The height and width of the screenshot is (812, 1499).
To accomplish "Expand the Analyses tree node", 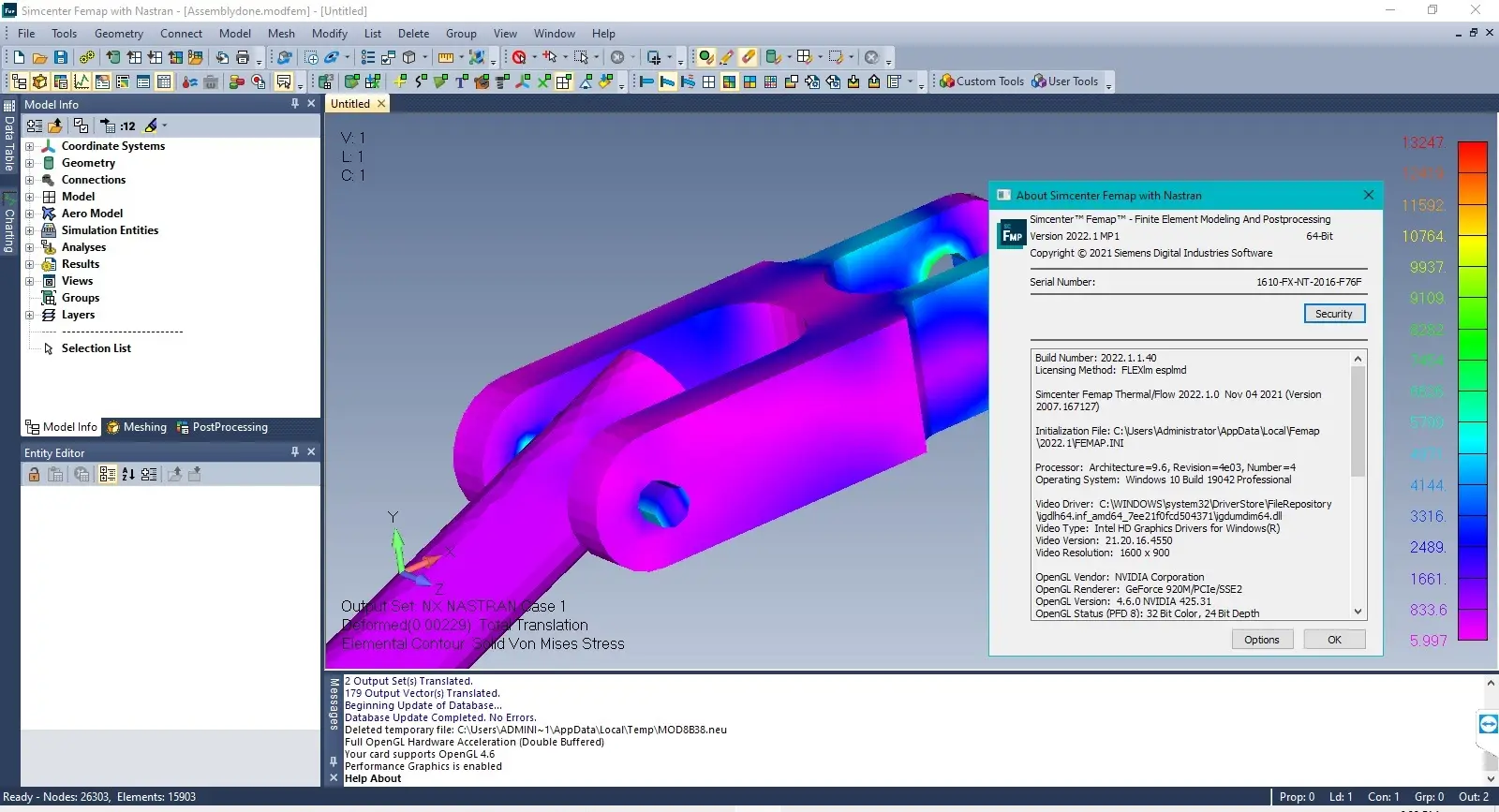I will (29, 247).
